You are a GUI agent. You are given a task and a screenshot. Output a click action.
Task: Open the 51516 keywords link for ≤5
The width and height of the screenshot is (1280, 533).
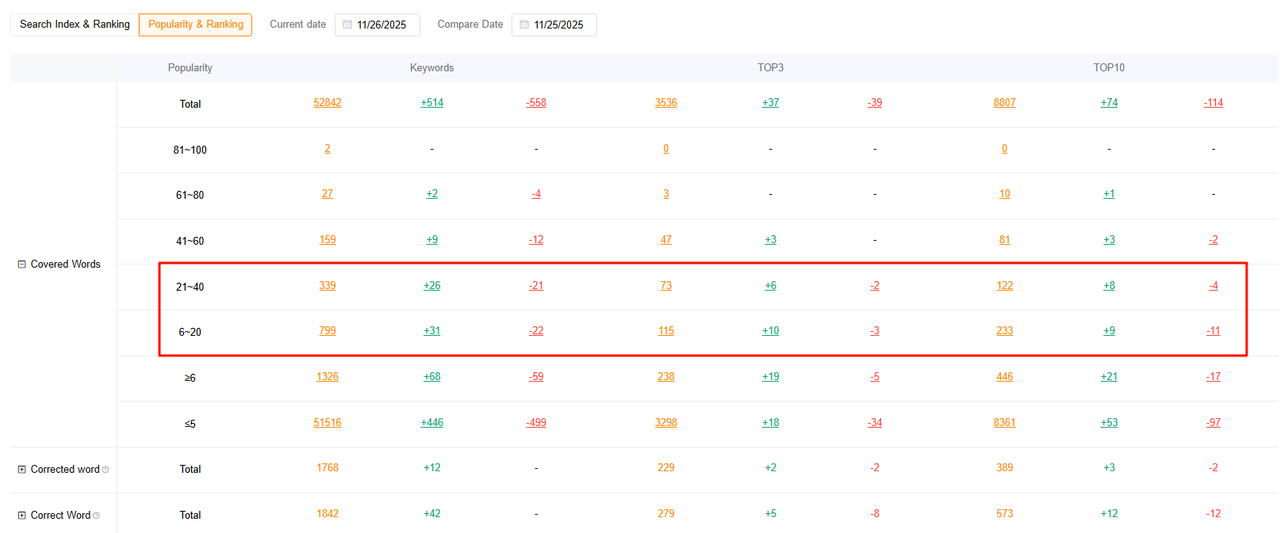(x=327, y=423)
